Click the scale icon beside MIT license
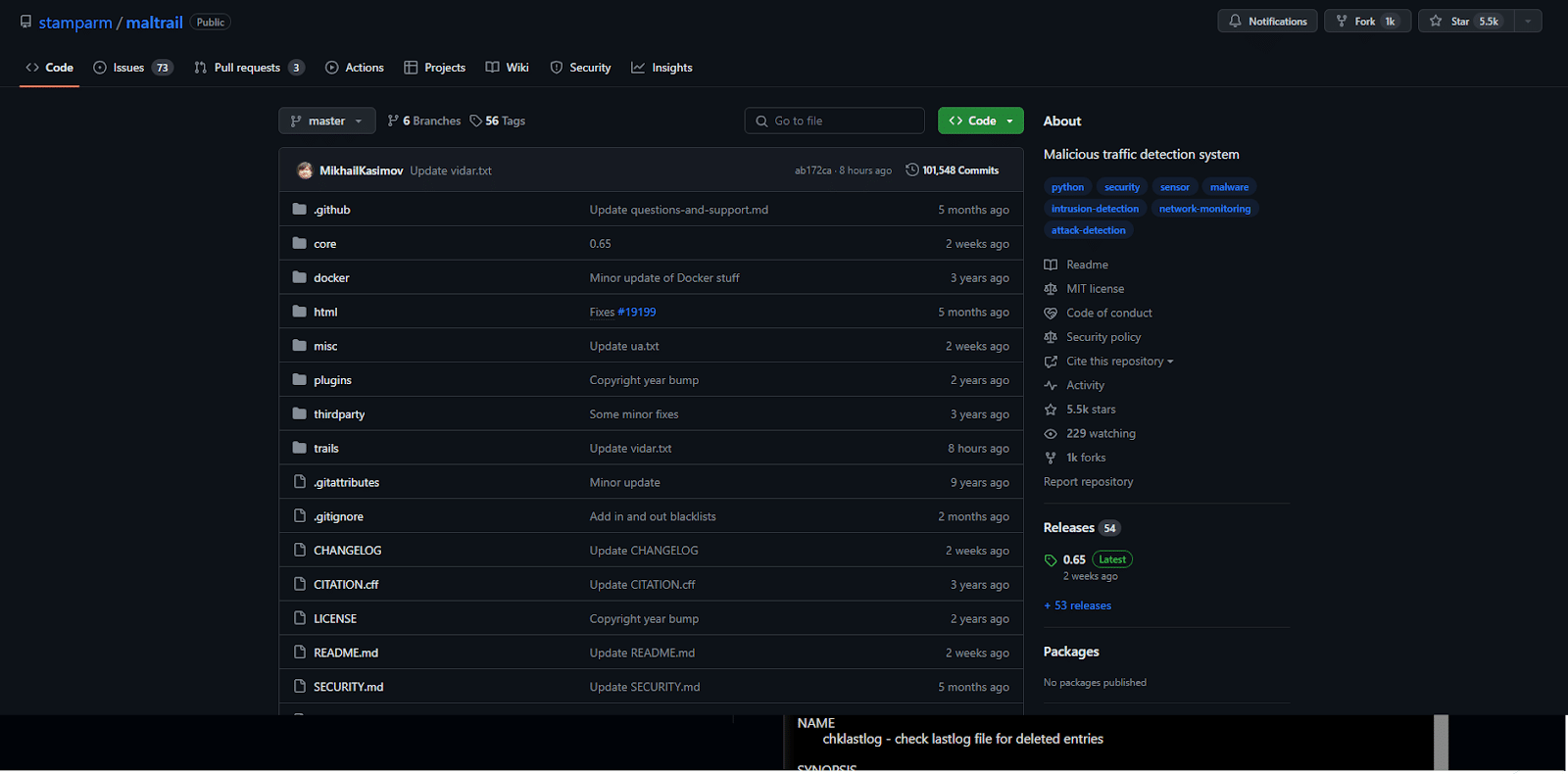 [1051, 289]
